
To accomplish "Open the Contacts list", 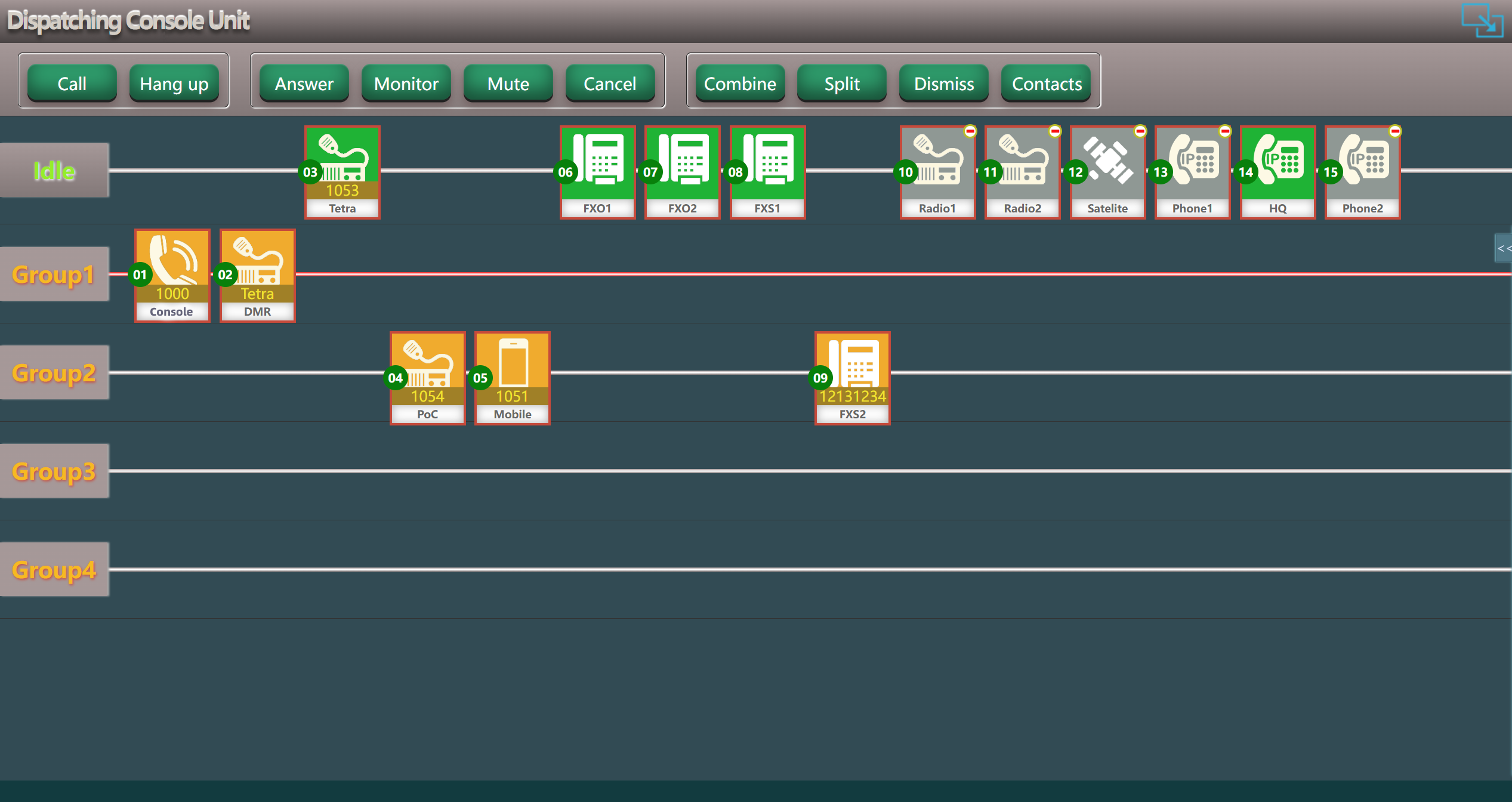I will 1047,84.
